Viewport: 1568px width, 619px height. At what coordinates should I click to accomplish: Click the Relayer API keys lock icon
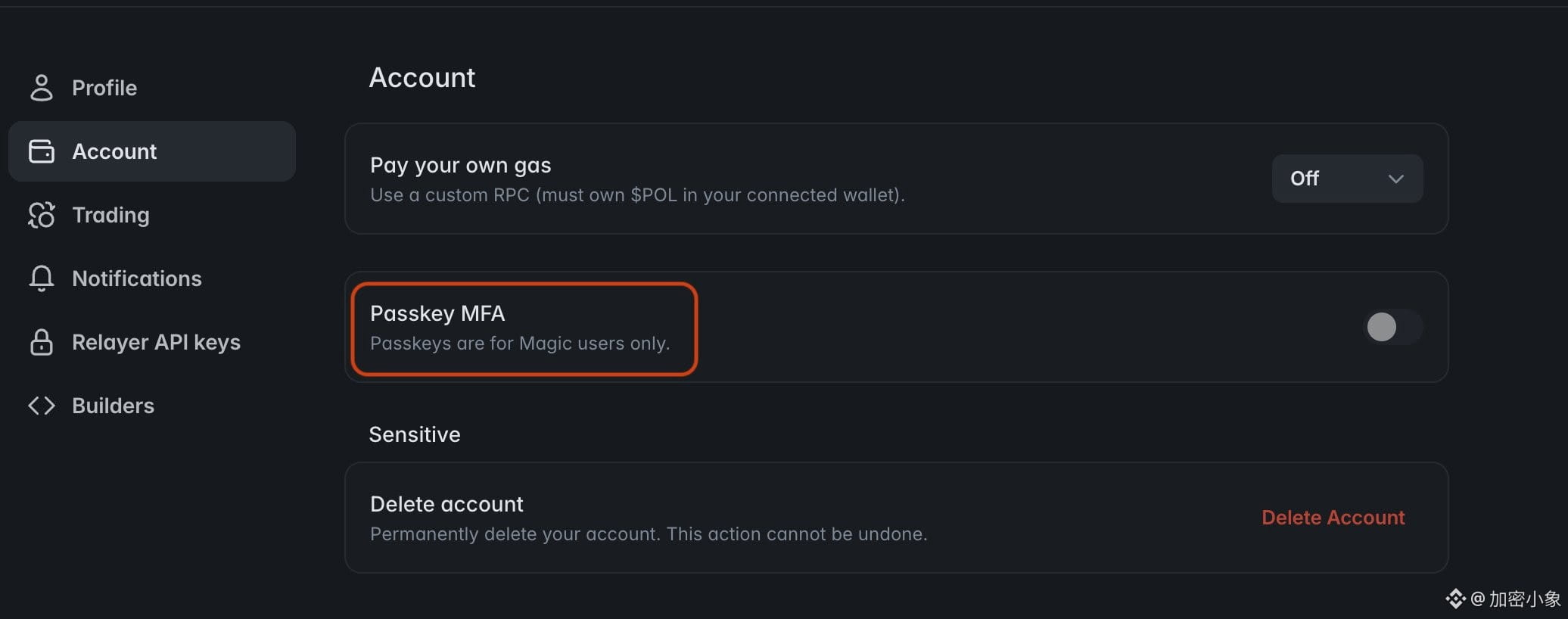tap(42, 342)
